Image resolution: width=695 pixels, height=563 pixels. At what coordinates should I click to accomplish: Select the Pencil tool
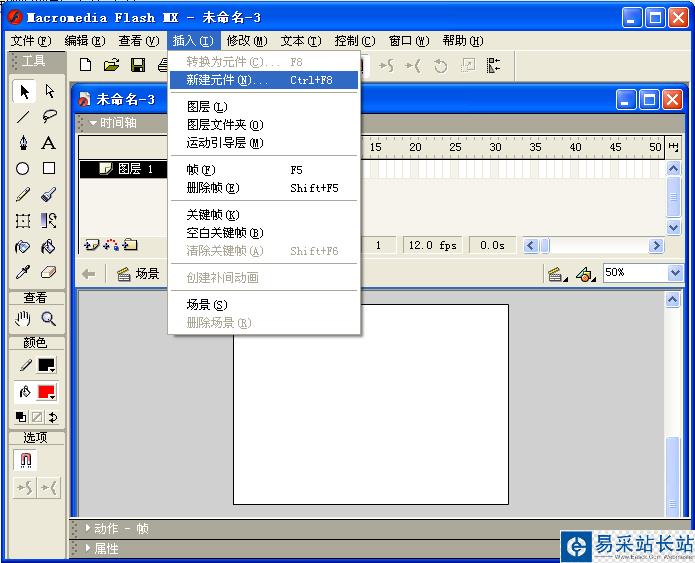coord(23,194)
